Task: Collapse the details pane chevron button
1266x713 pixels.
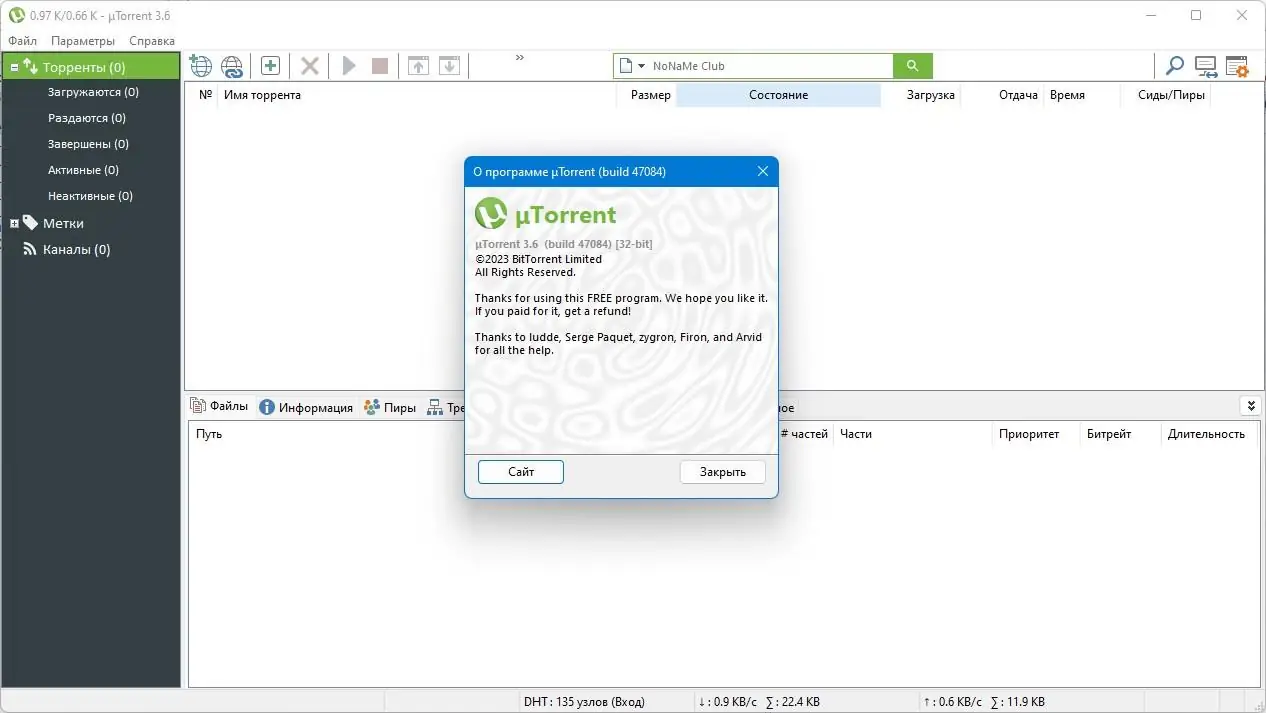Action: [1250, 406]
